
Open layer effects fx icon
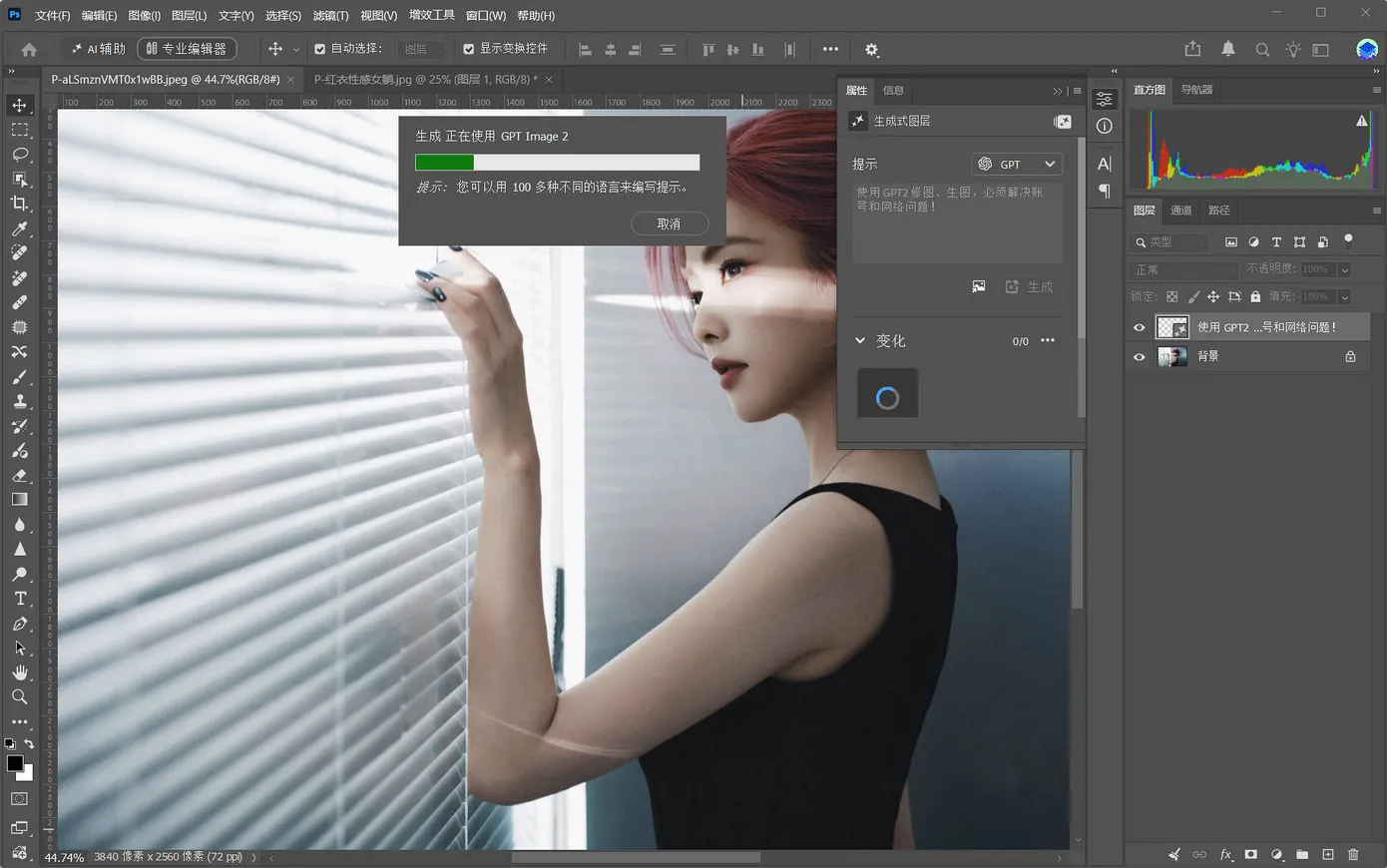[x=1225, y=854]
